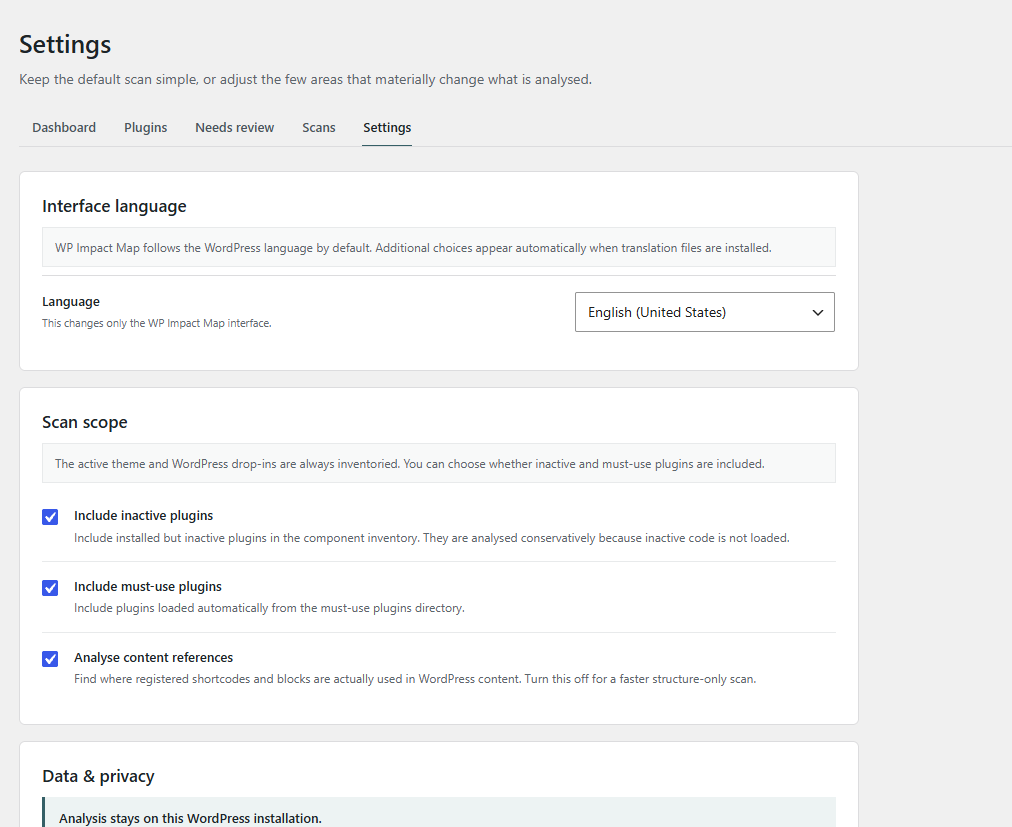Click the Include must-use plugins label

click(148, 586)
